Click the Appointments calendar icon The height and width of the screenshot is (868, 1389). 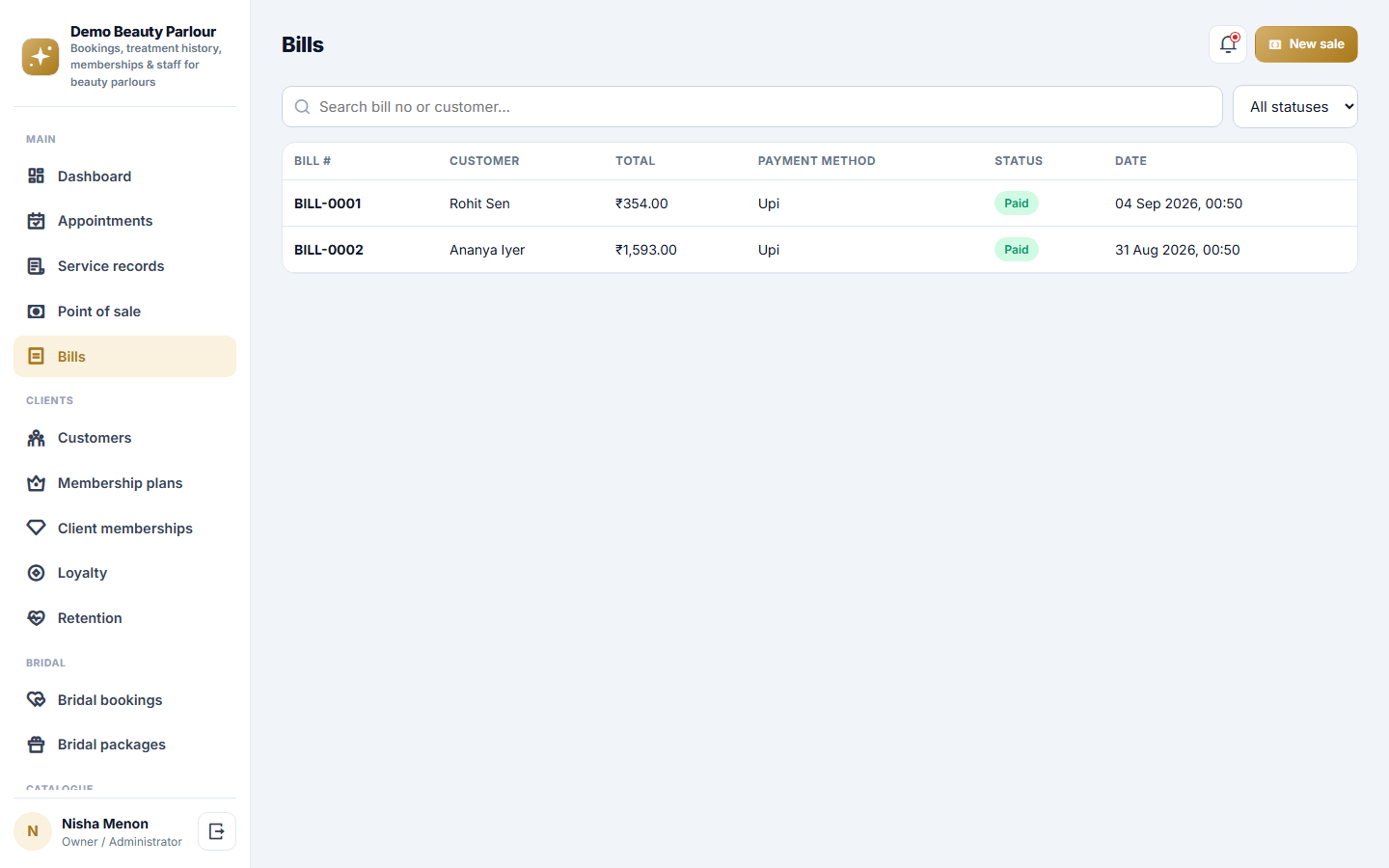point(36,221)
